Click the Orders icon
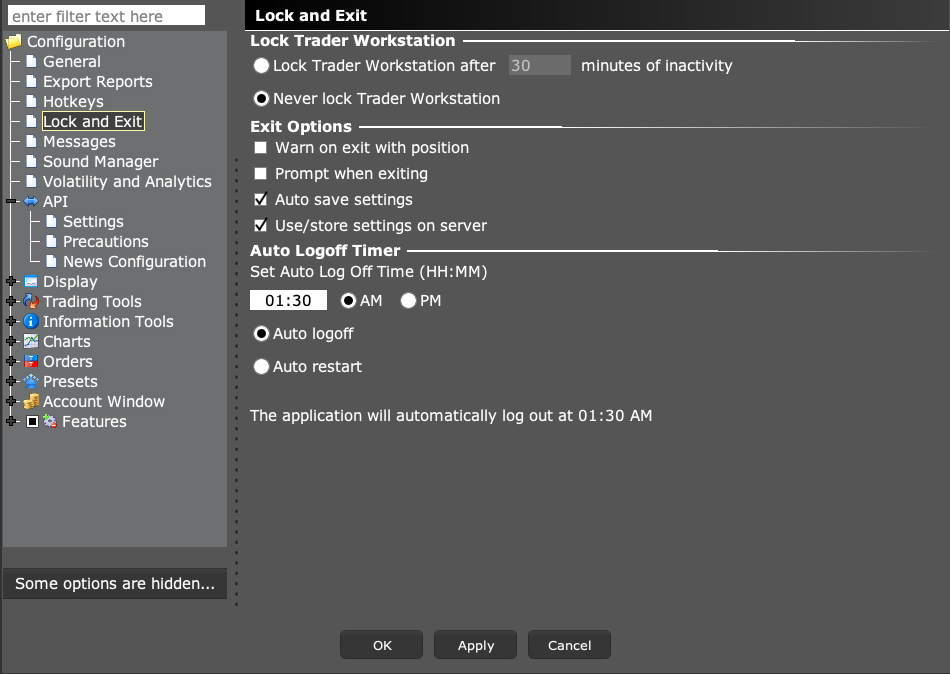Screen dimensions: 950x674 pyautogui.click(x=31, y=361)
